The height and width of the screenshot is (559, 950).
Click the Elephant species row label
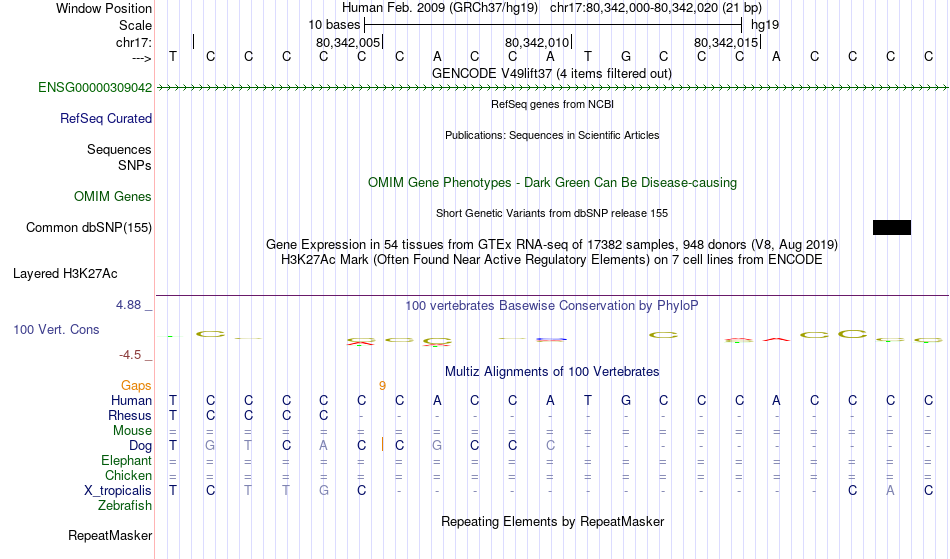point(127,461)
